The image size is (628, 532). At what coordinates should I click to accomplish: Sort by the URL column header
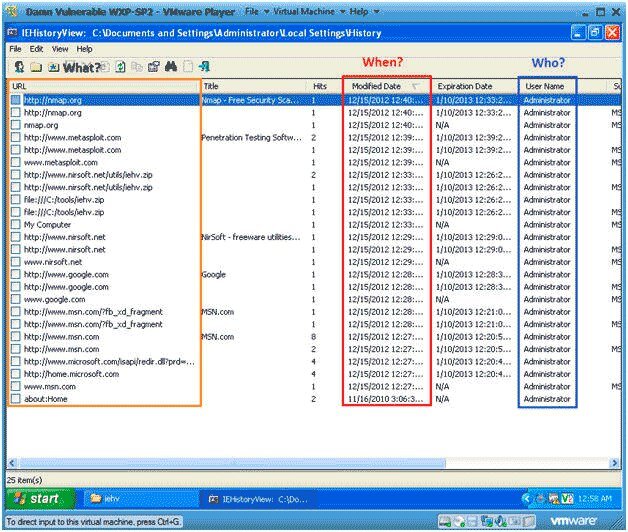[104, 86]
